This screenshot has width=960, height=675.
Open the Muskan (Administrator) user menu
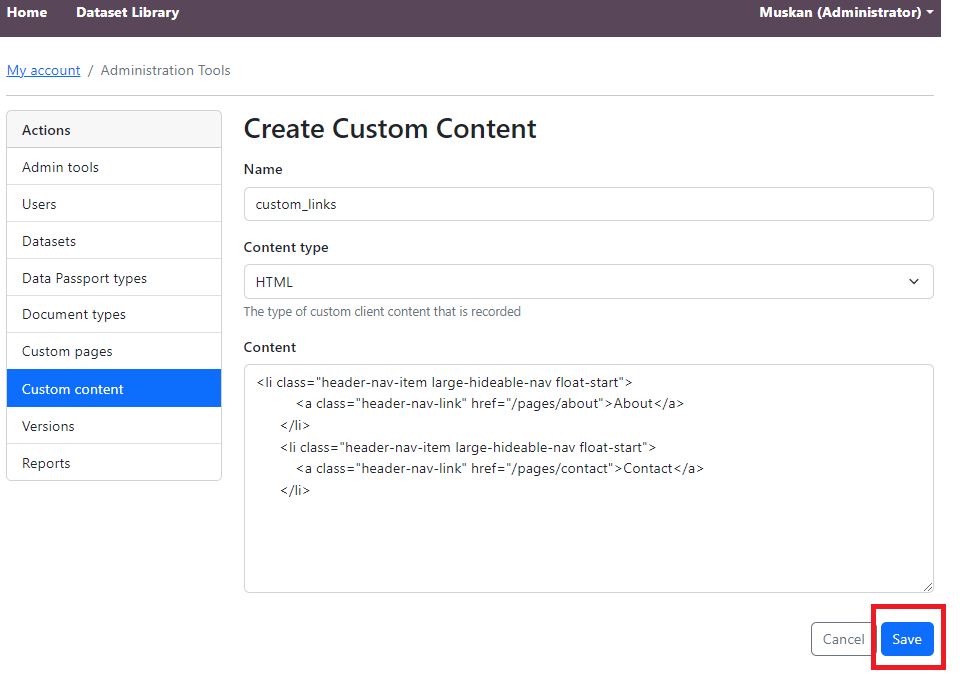tap(846, 13)
